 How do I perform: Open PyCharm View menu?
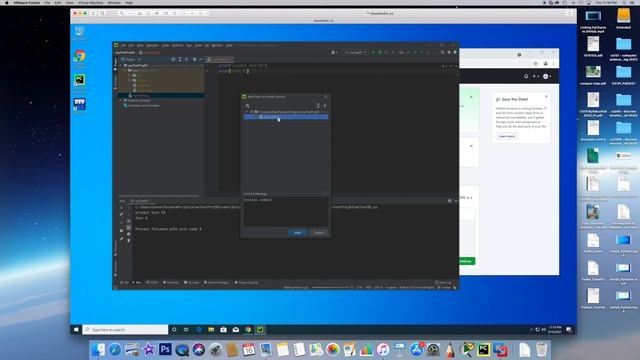140,45
